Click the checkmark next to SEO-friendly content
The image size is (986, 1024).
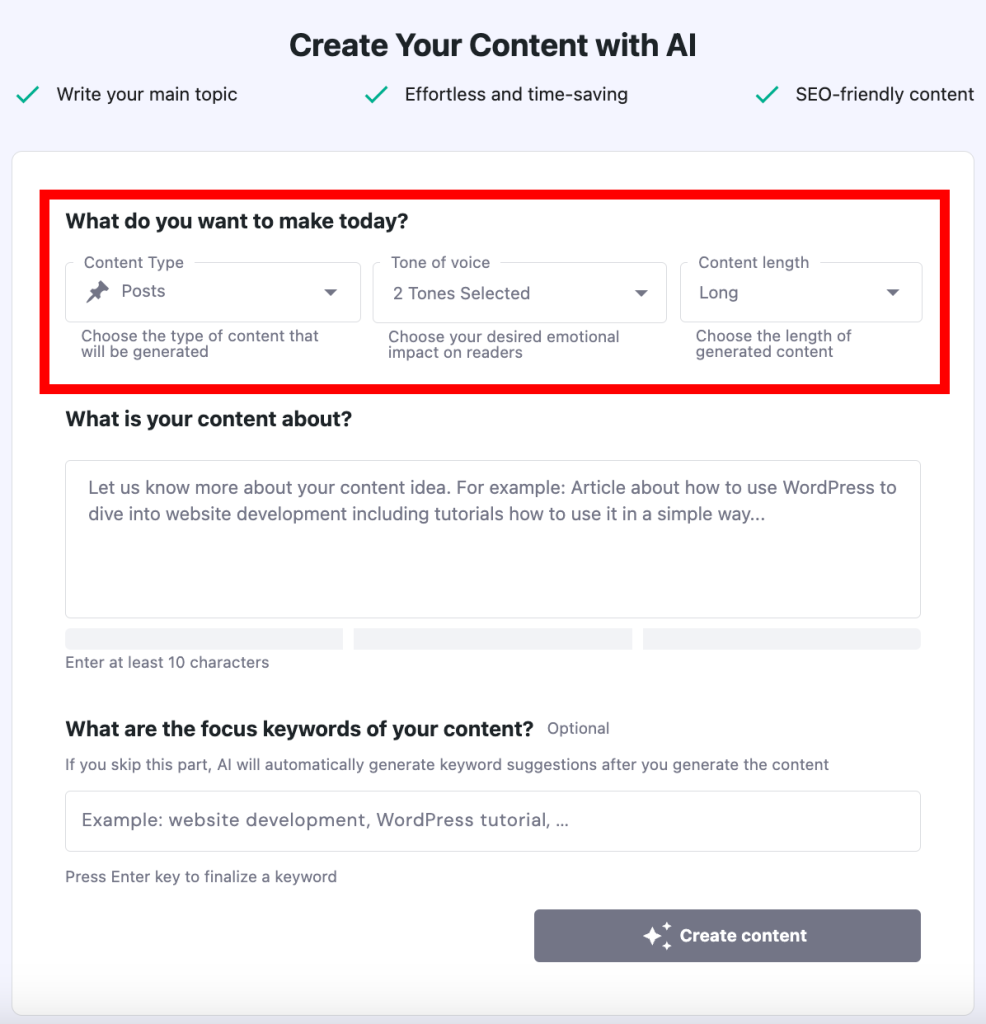(765, 94)
